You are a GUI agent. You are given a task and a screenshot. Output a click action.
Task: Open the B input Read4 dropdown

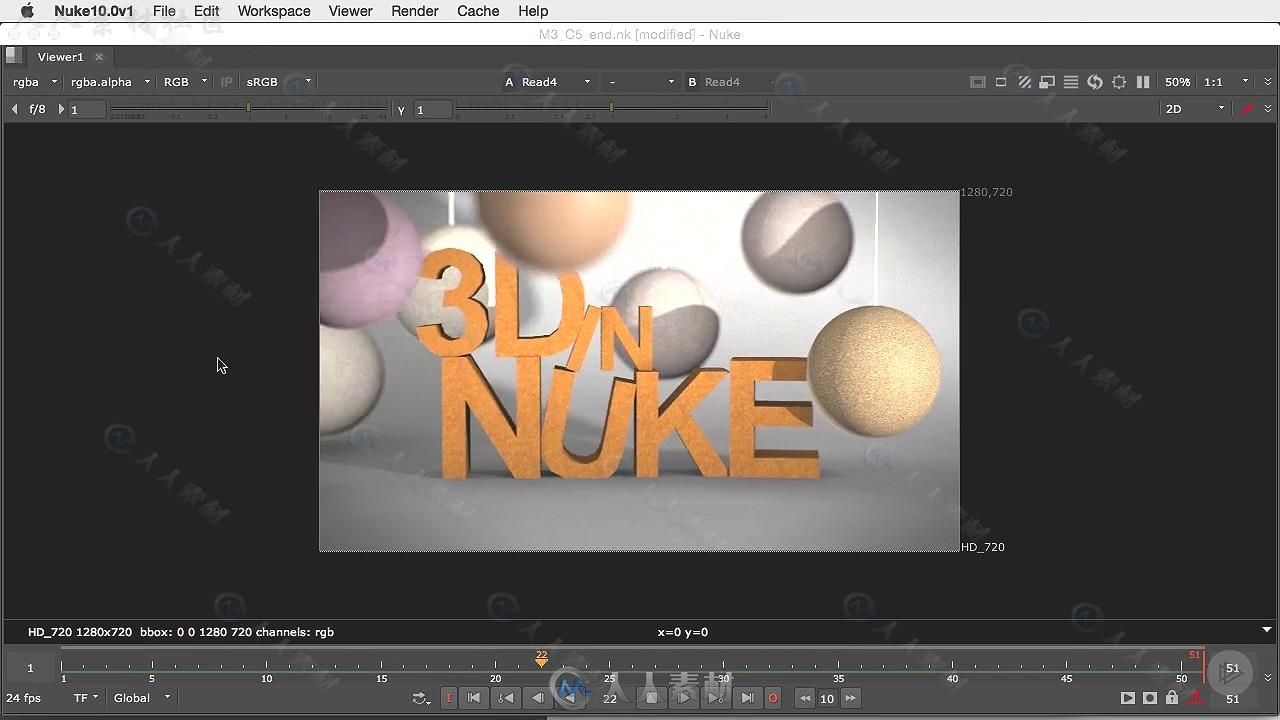coord(738,82)
